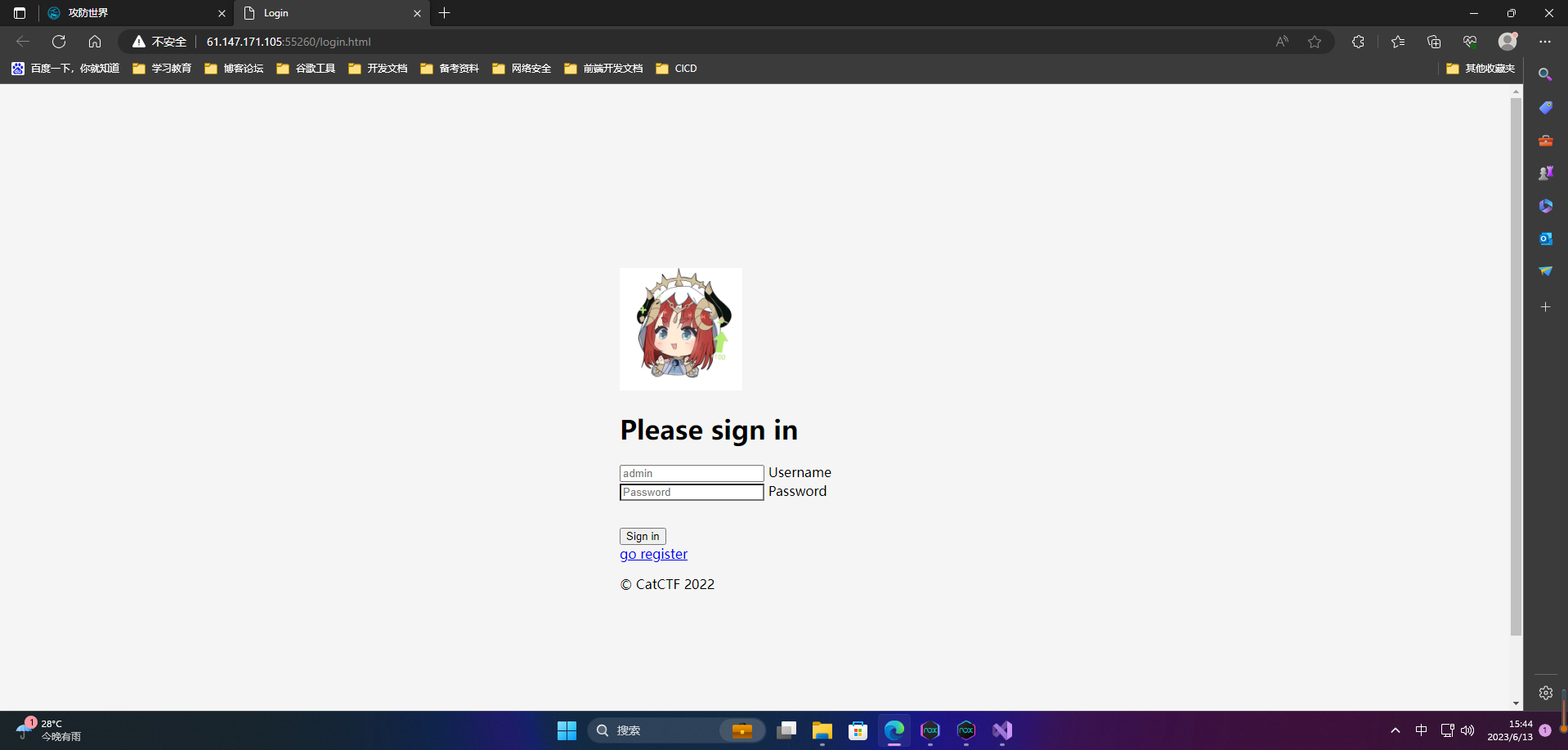
Task: Click the page scrollbar up arrow
Action: [x=1516, y=92]
